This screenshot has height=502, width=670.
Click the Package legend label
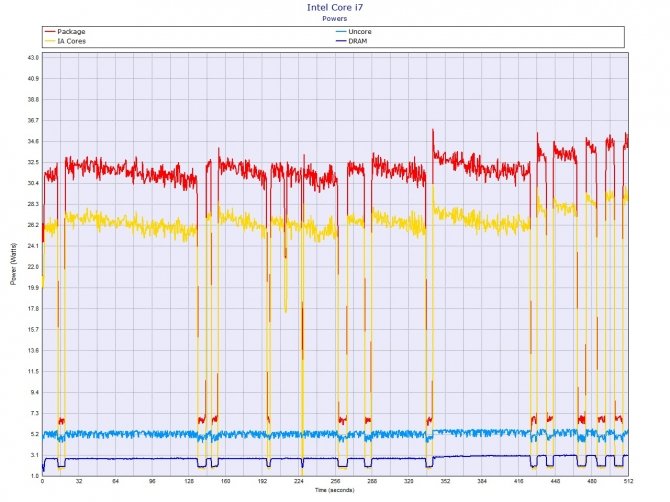tap(71, 32)
